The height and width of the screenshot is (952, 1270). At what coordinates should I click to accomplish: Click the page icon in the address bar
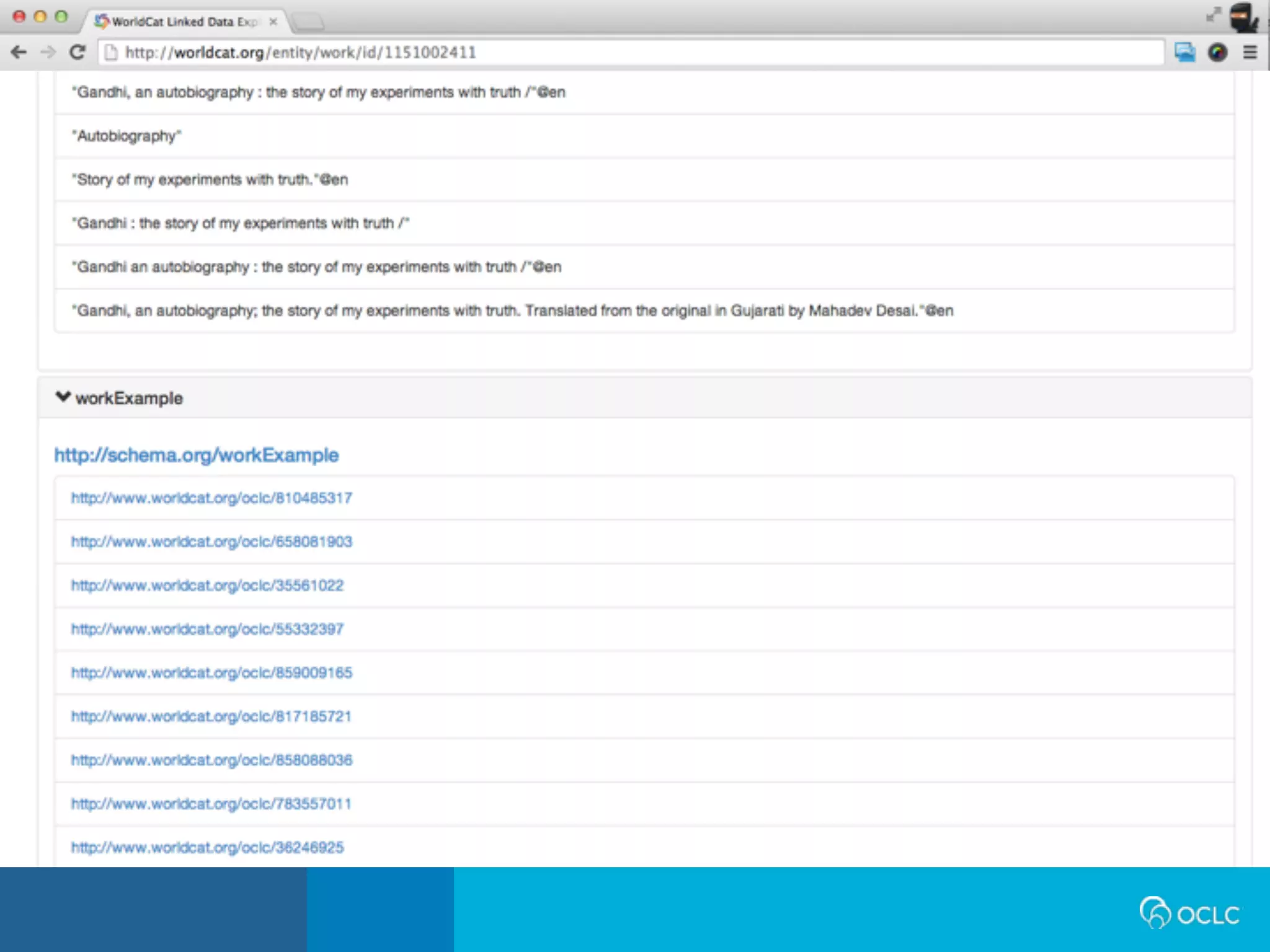[111, 53]
